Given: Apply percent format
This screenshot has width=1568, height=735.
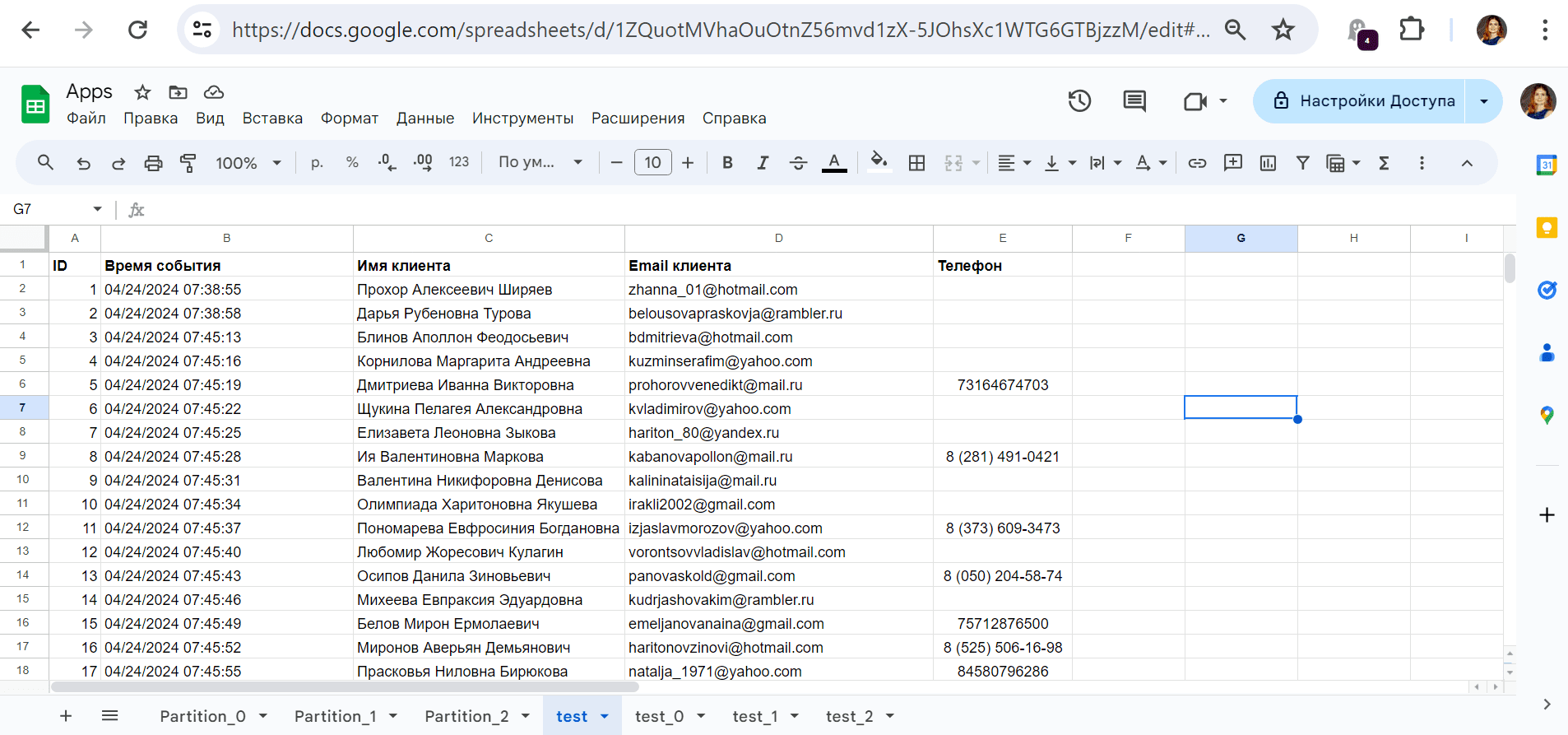Looking at the screenshot, I should pyautogui.click(x=352, y=163).
